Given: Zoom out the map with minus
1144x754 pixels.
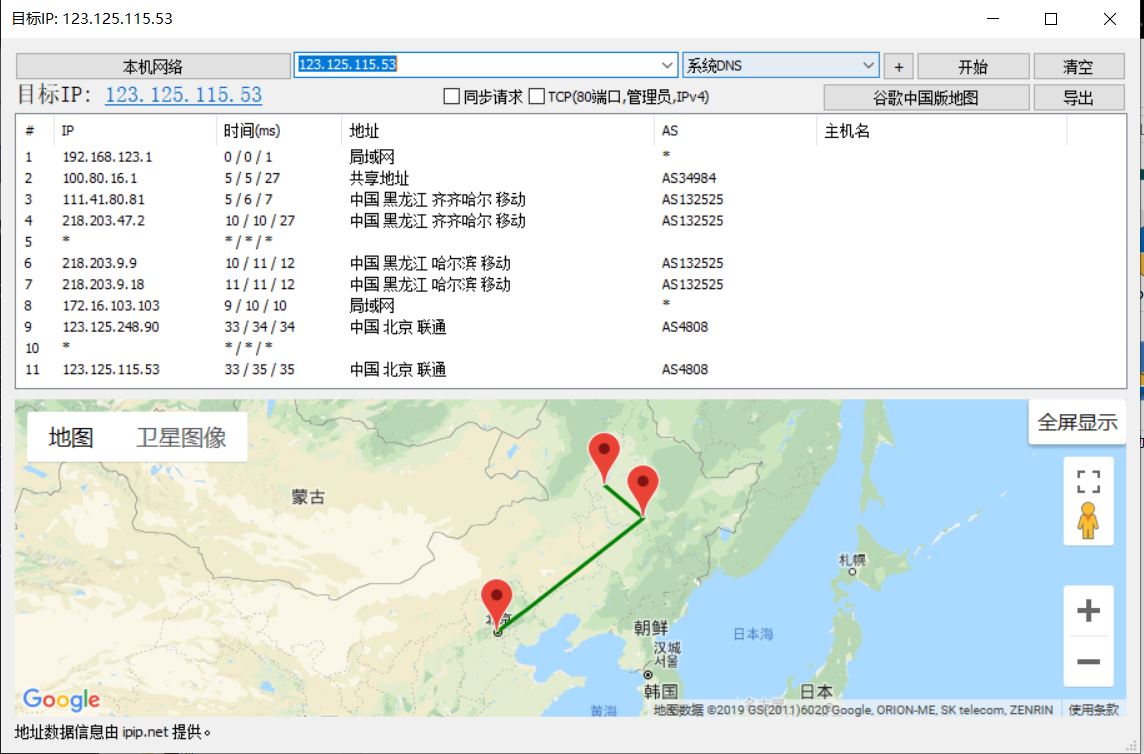Looking at the screenshot, I should (1089, 661).
